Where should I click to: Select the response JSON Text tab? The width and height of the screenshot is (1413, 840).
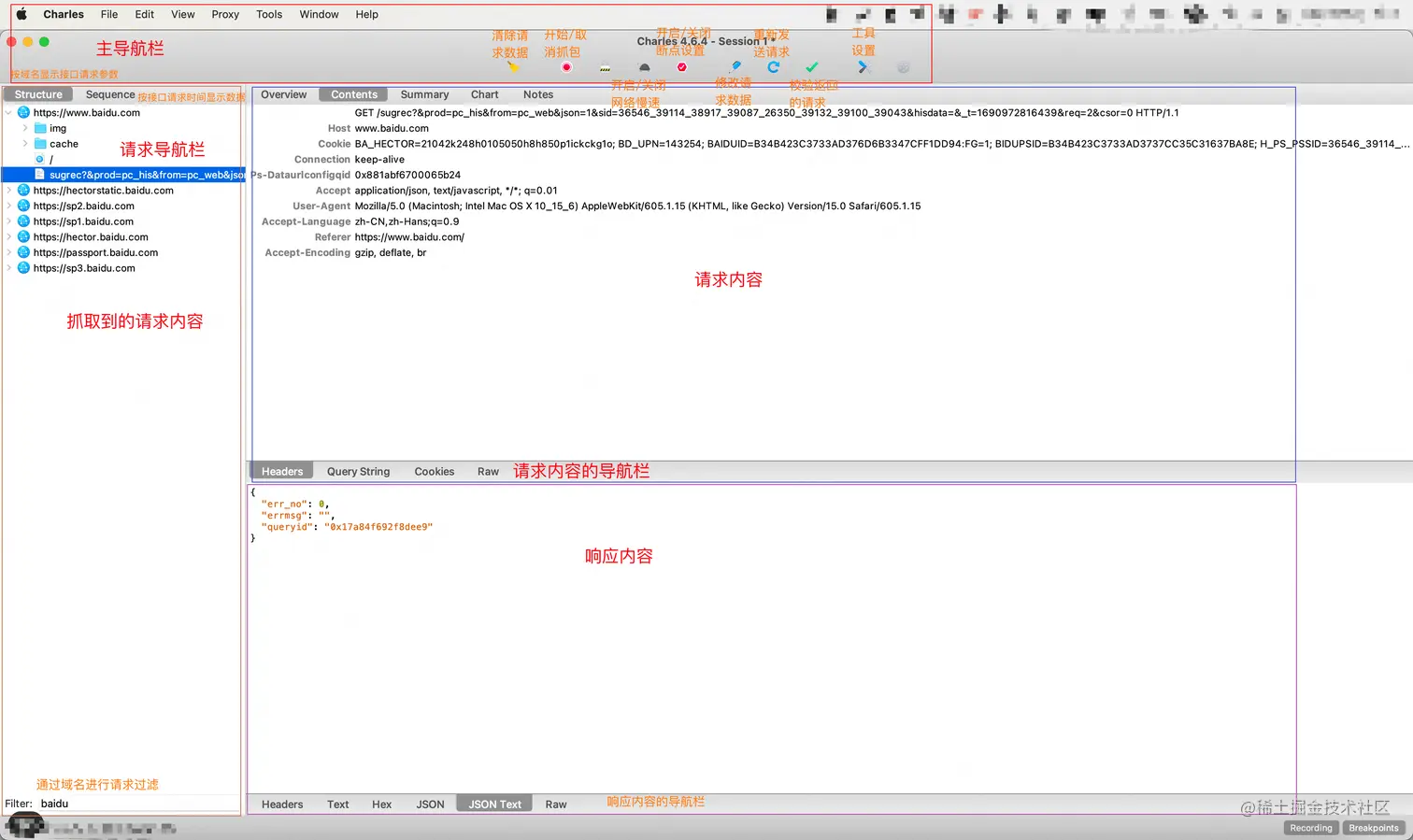click(x=495, y=804)
